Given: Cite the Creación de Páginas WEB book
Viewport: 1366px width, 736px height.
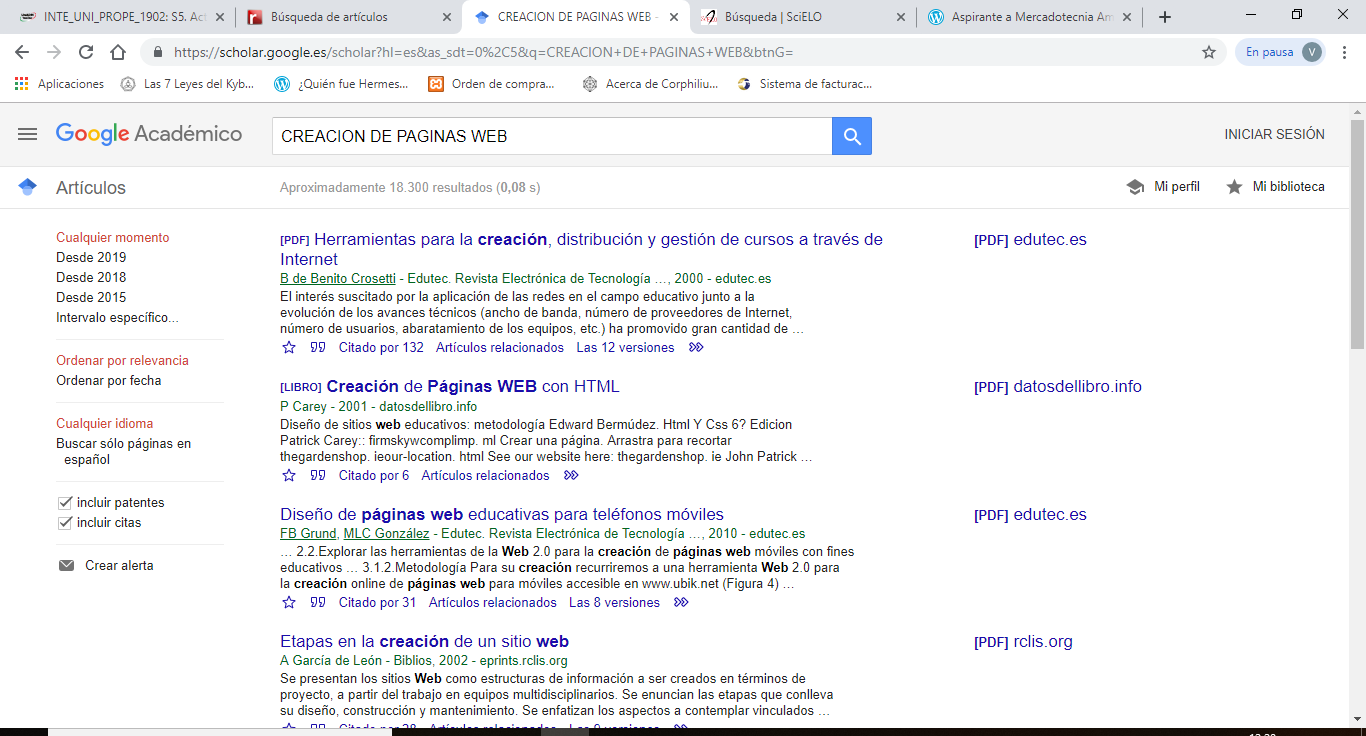Looking at the screenshot, I should point(318,476).
